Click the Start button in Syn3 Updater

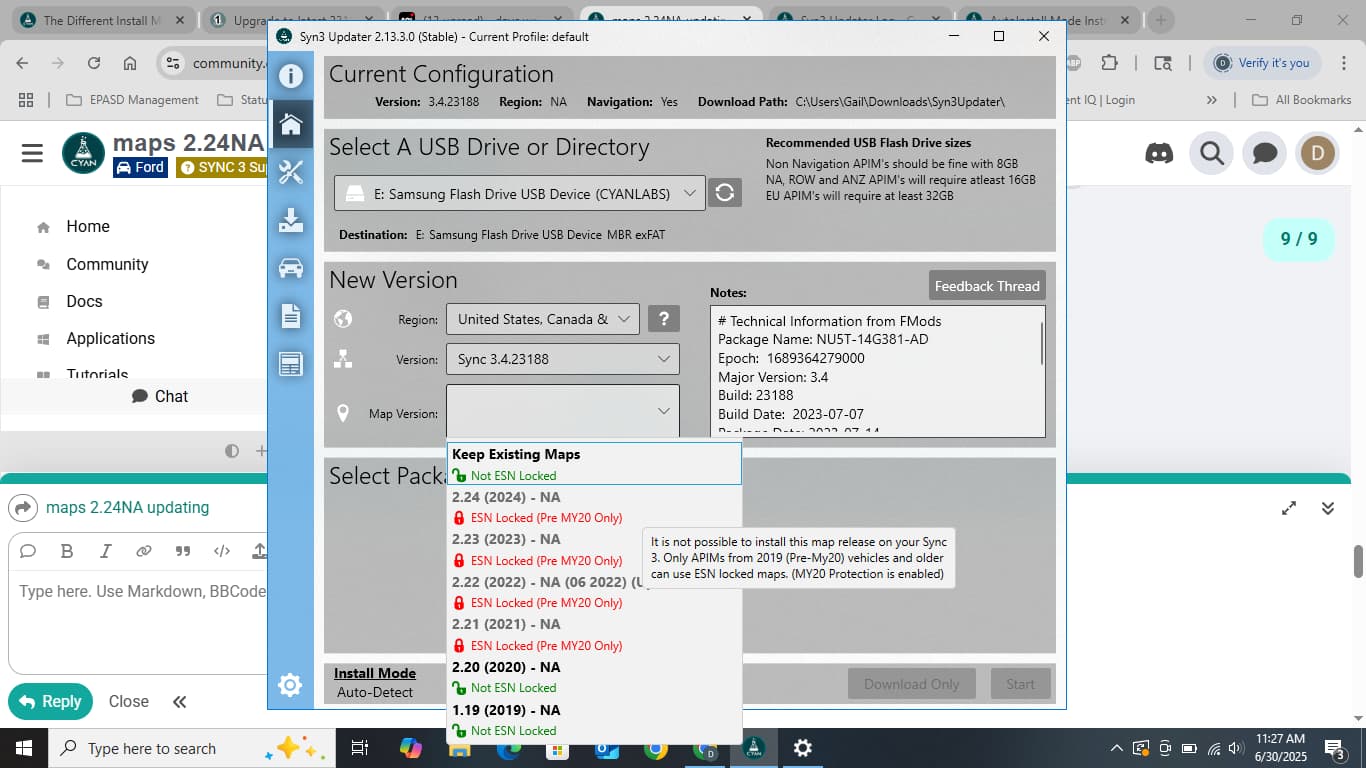(1020, 684)
